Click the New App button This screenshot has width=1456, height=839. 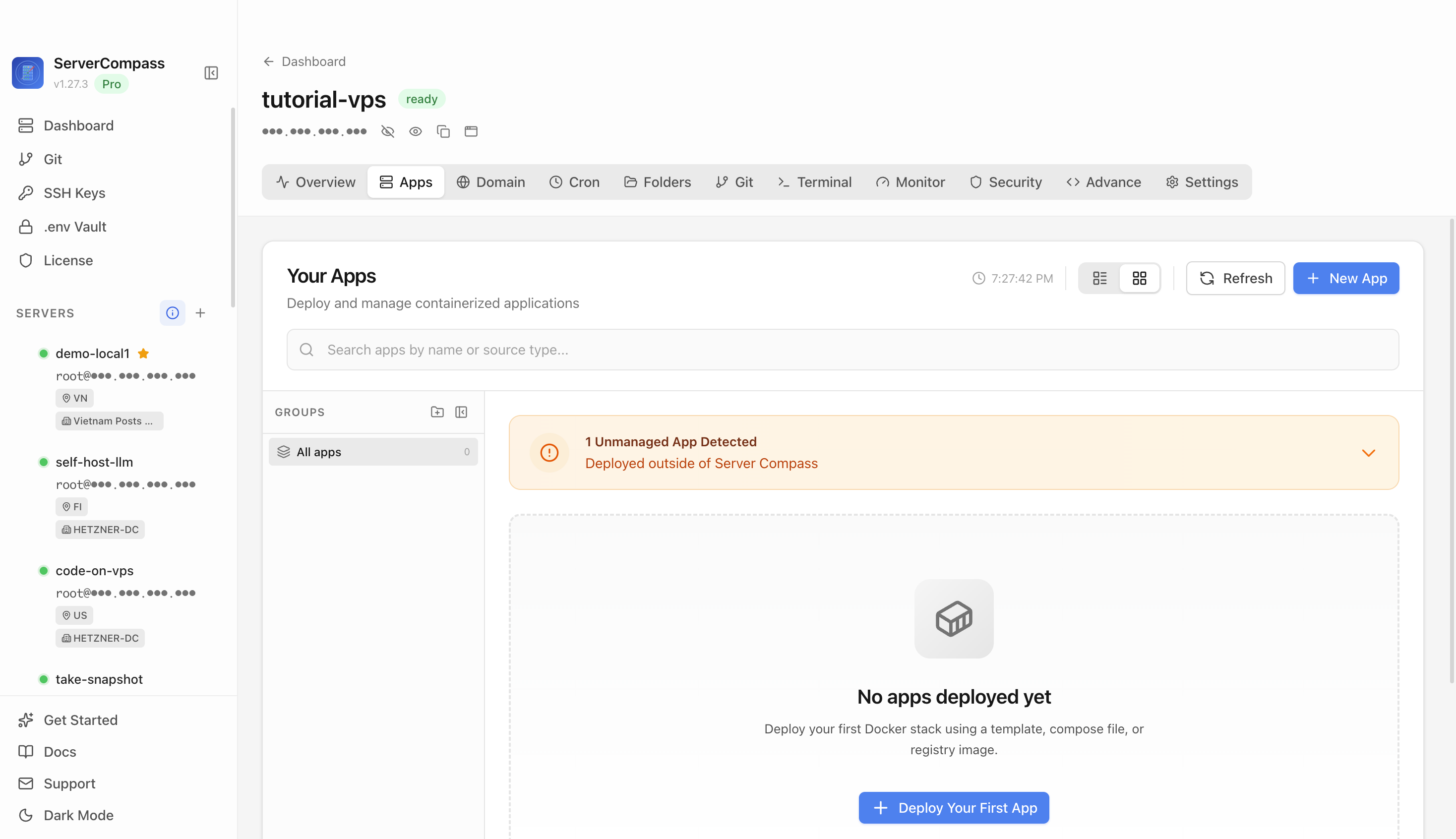tap(1346, 278)
